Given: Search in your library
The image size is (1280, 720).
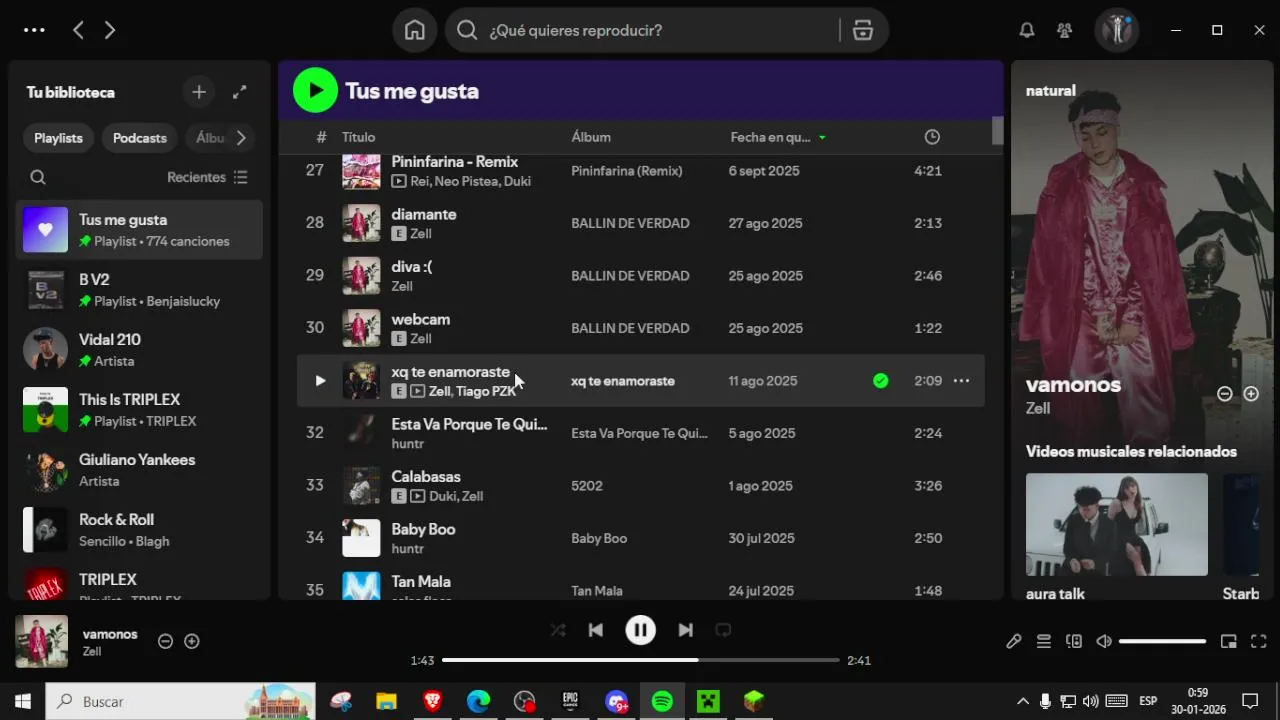Looking at the screenshot, I should coord(38,177).
